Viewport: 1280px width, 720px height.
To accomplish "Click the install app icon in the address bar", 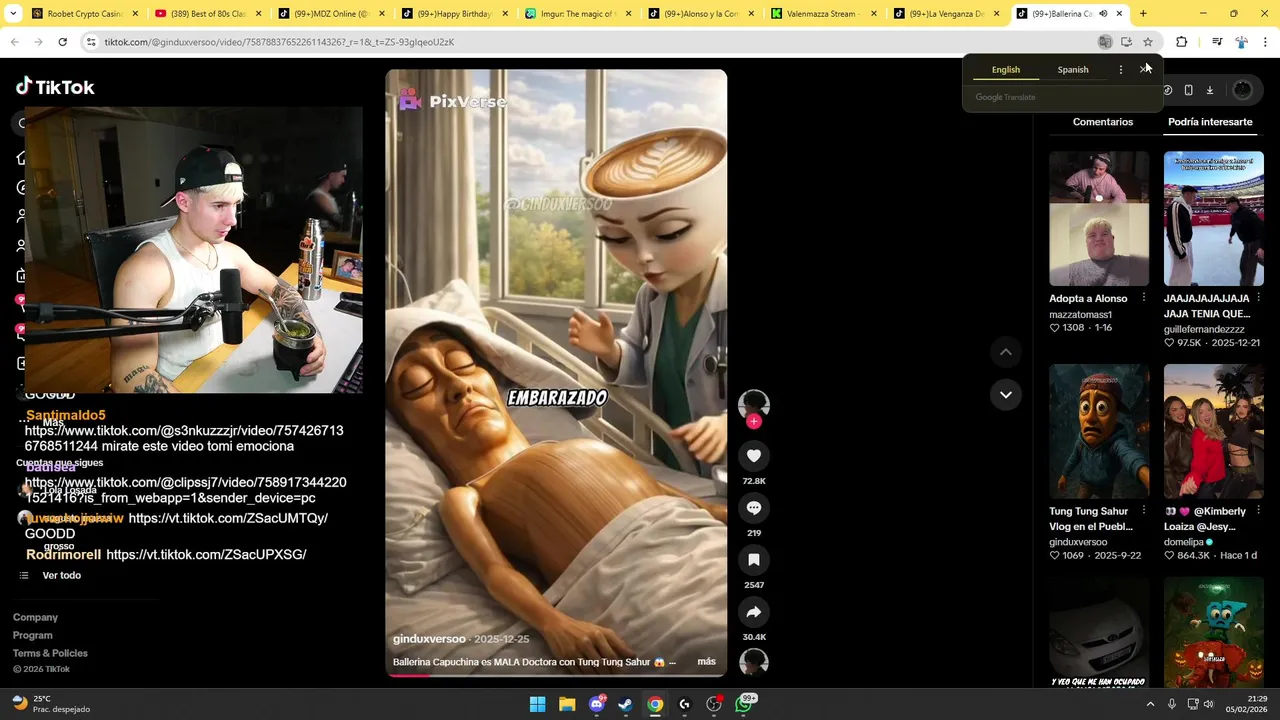I will point(1126,42).
